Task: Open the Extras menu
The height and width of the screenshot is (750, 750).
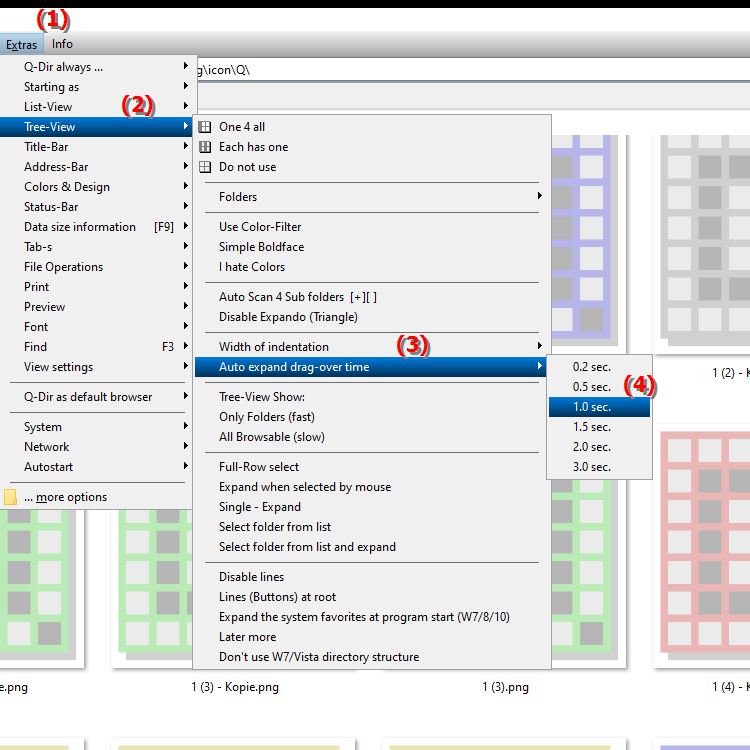Action: click(22, 44)
